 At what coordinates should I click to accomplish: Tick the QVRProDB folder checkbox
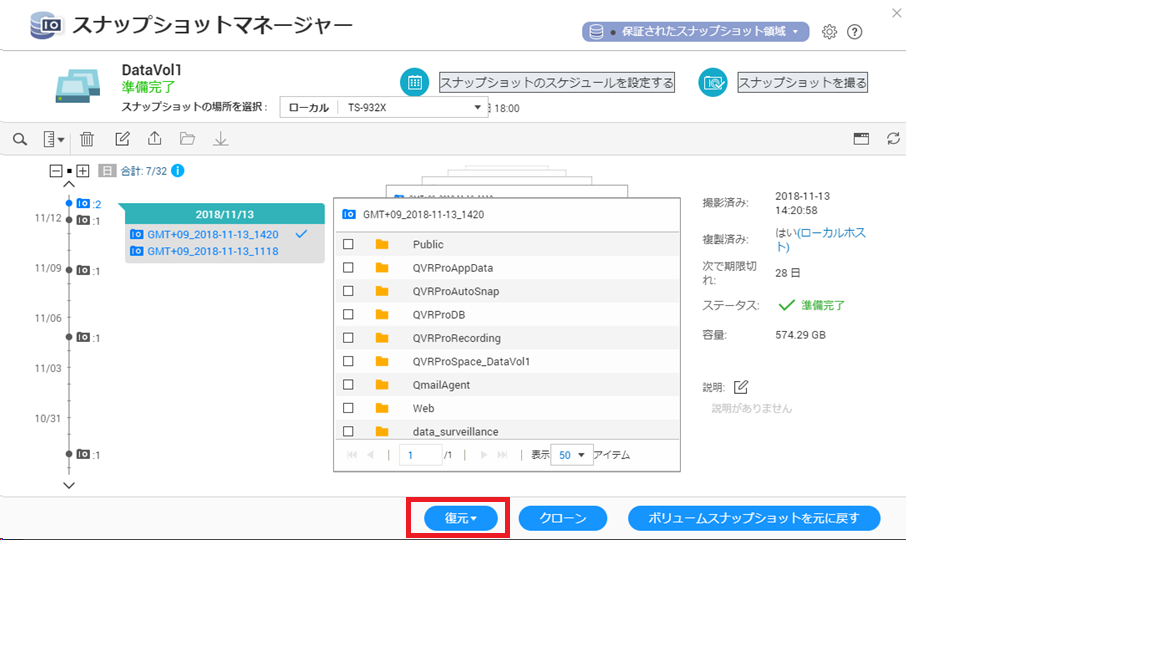click(348, 314)
